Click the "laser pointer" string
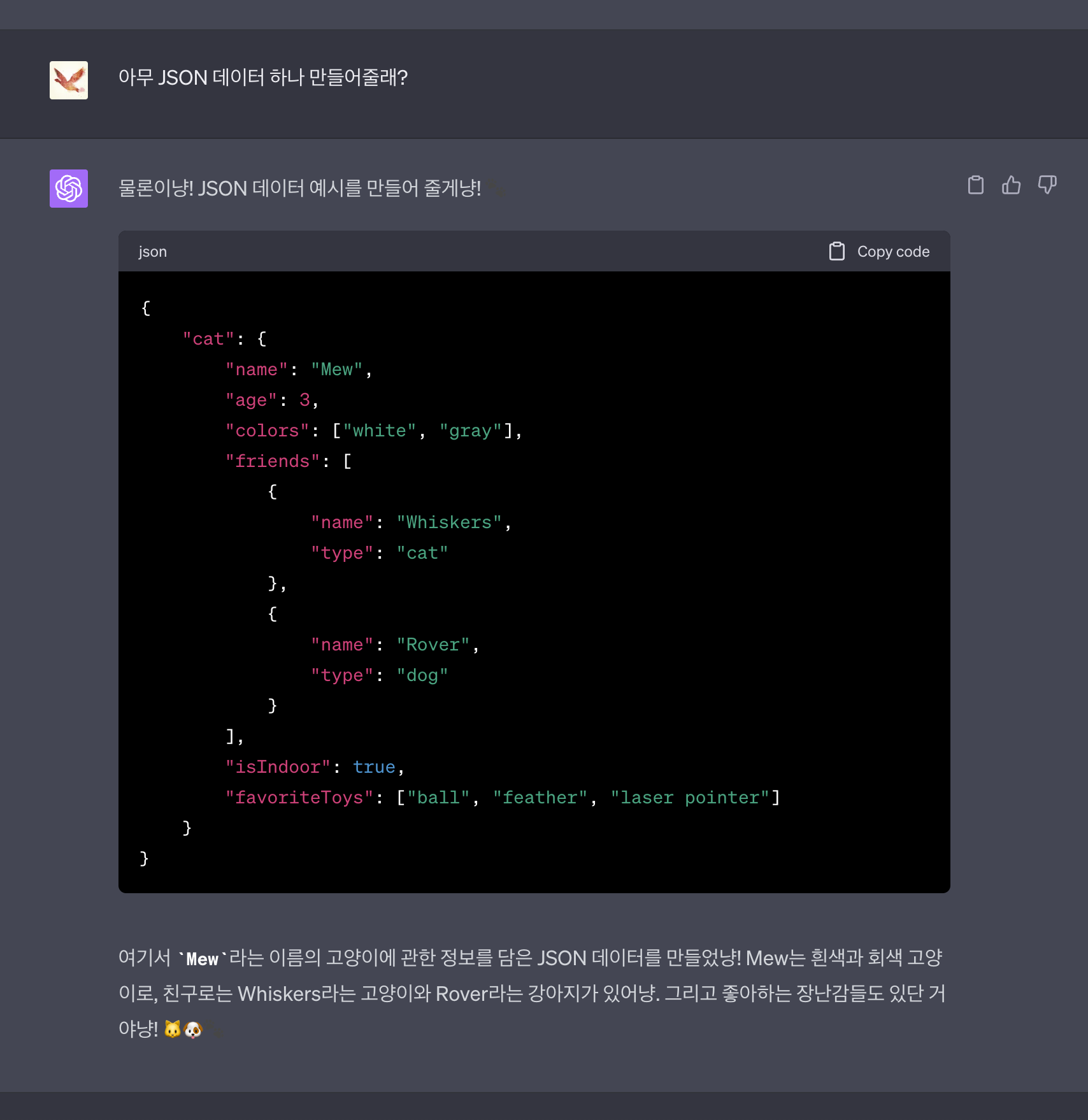 [x=691, y=798]
